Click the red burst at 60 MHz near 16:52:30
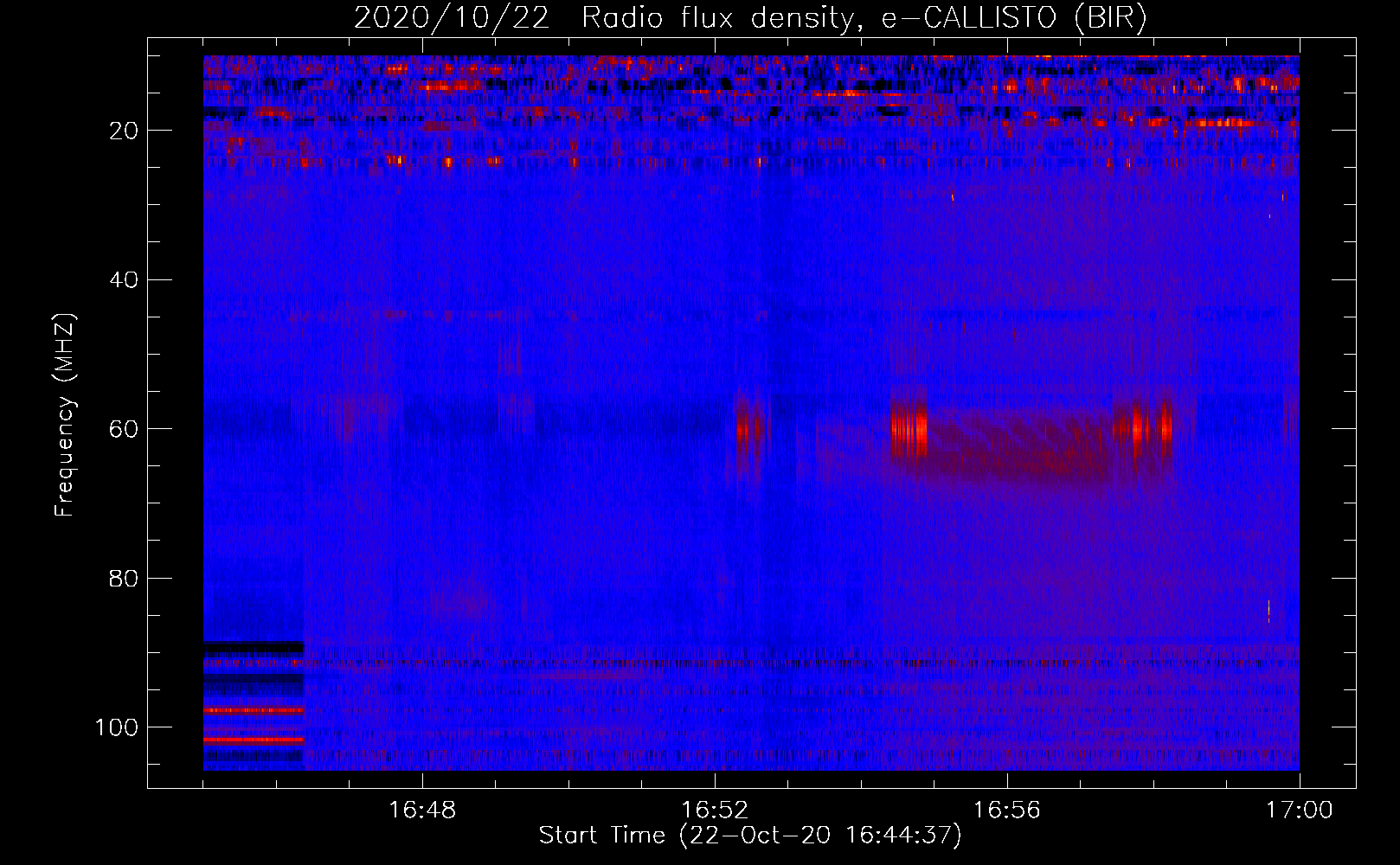This screenshot has height=865, width=1400. coord(750,428)
